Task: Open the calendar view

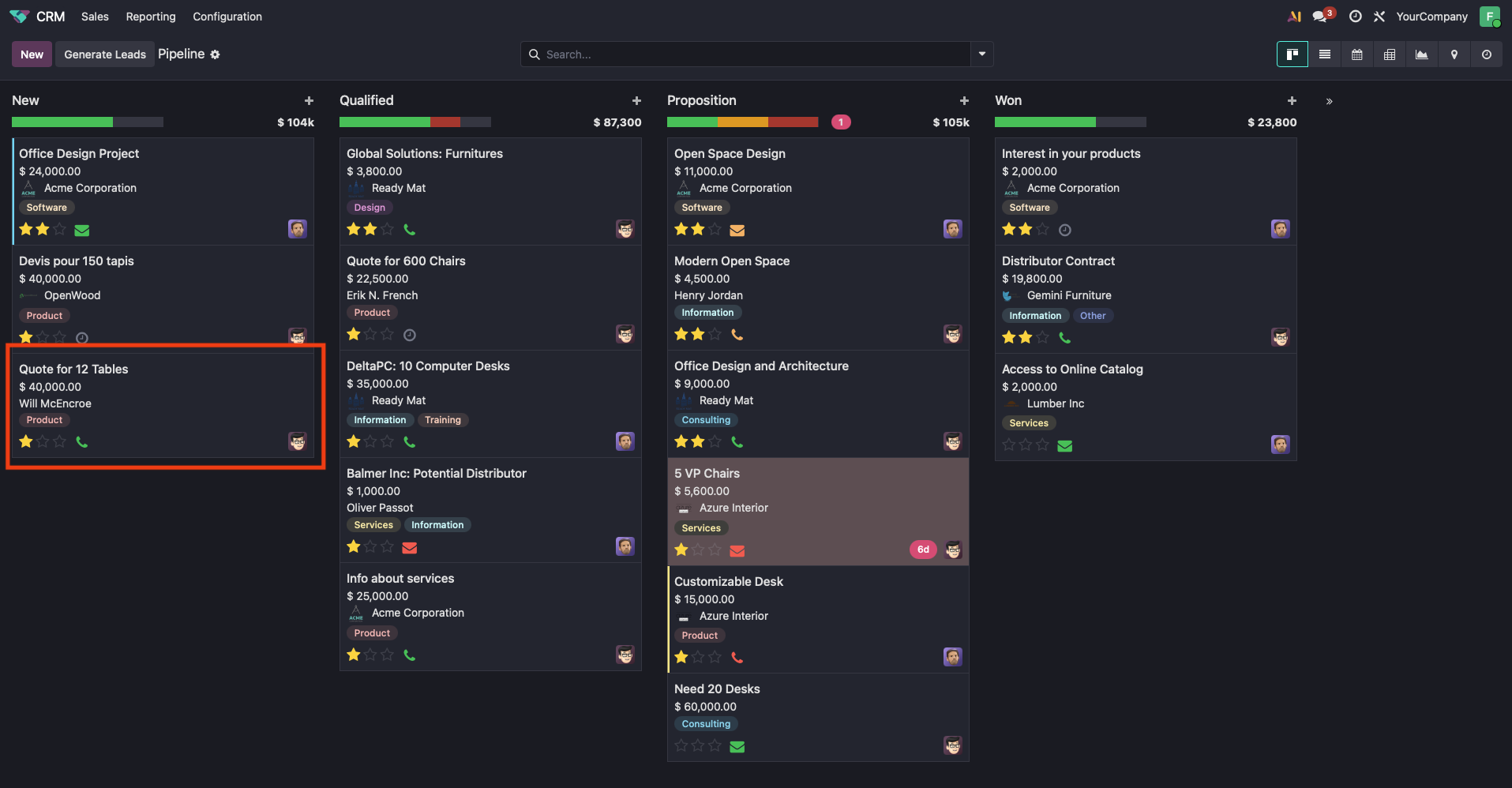Action: pos(1356,54)
